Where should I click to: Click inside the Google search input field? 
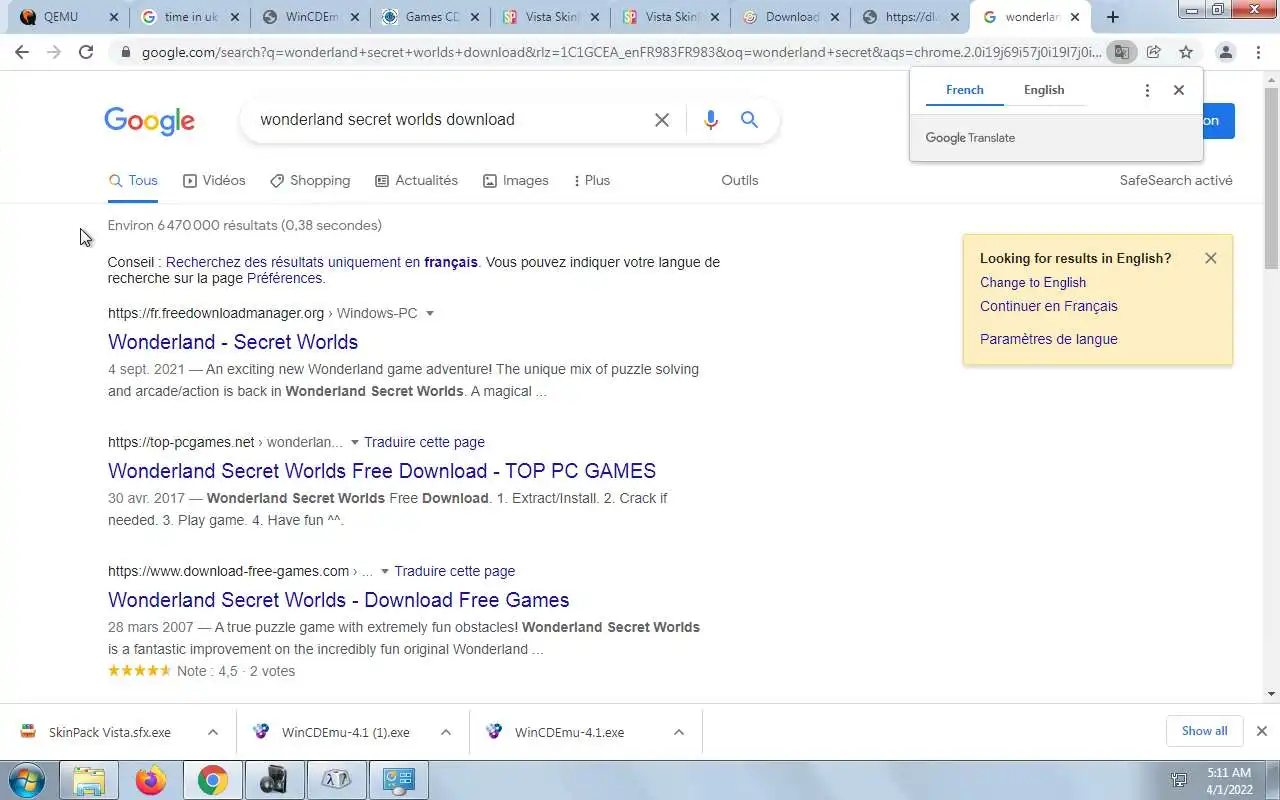[x=450, y=120]
